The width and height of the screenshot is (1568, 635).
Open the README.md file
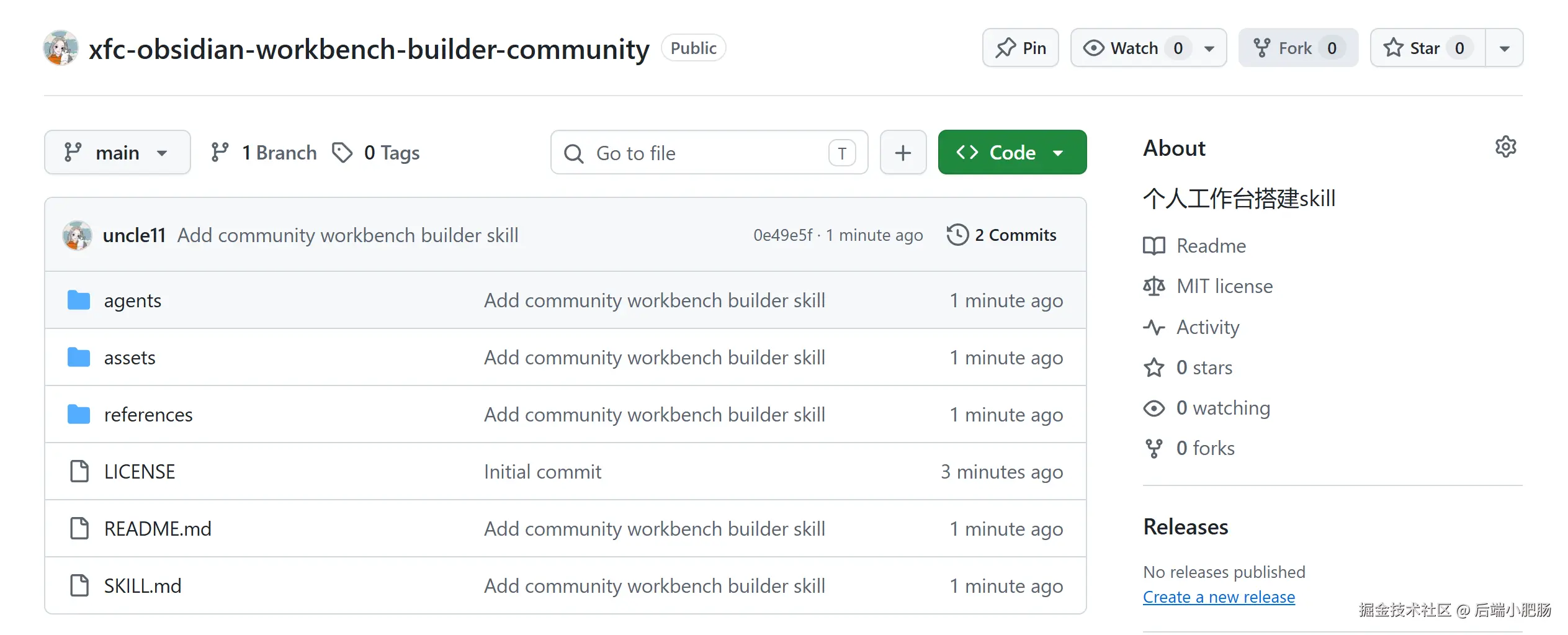[158, 529]
